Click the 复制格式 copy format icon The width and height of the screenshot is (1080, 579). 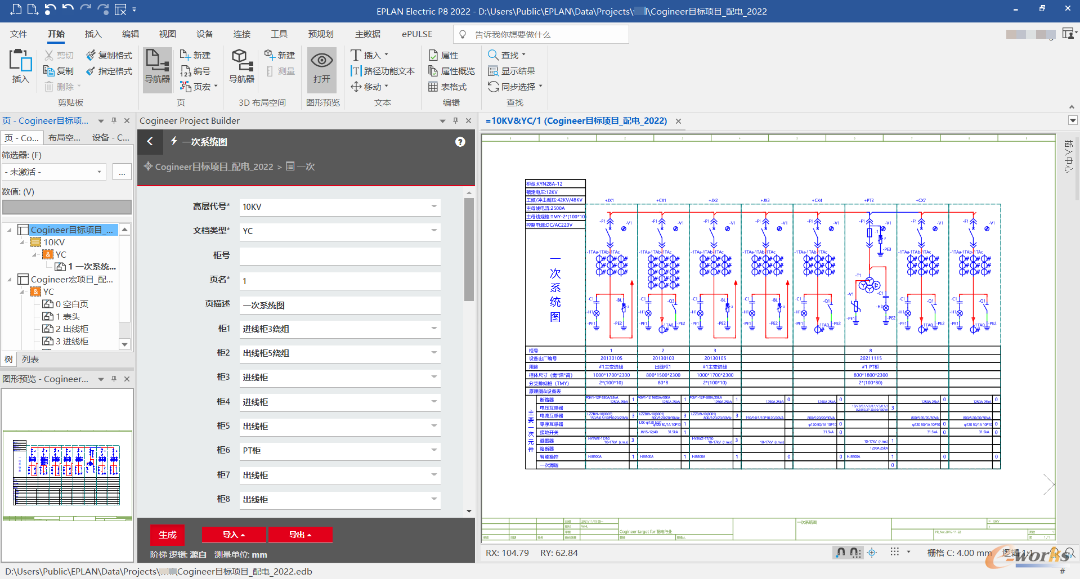pyautogui.click(x=91, y=55)
